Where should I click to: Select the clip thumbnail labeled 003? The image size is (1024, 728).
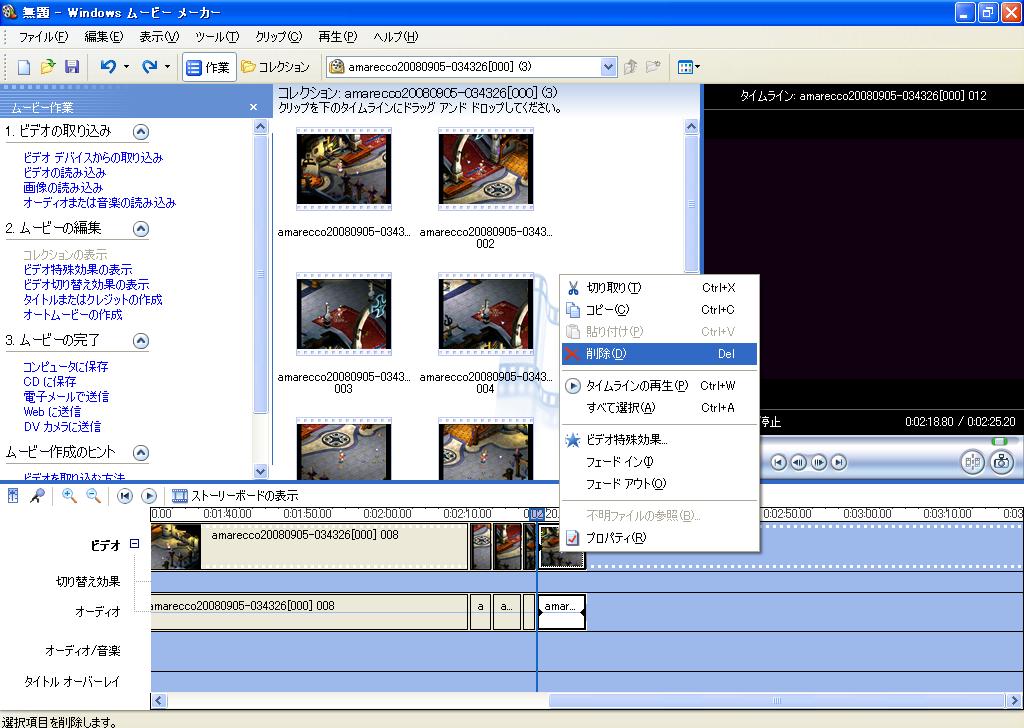coord(344,314)
